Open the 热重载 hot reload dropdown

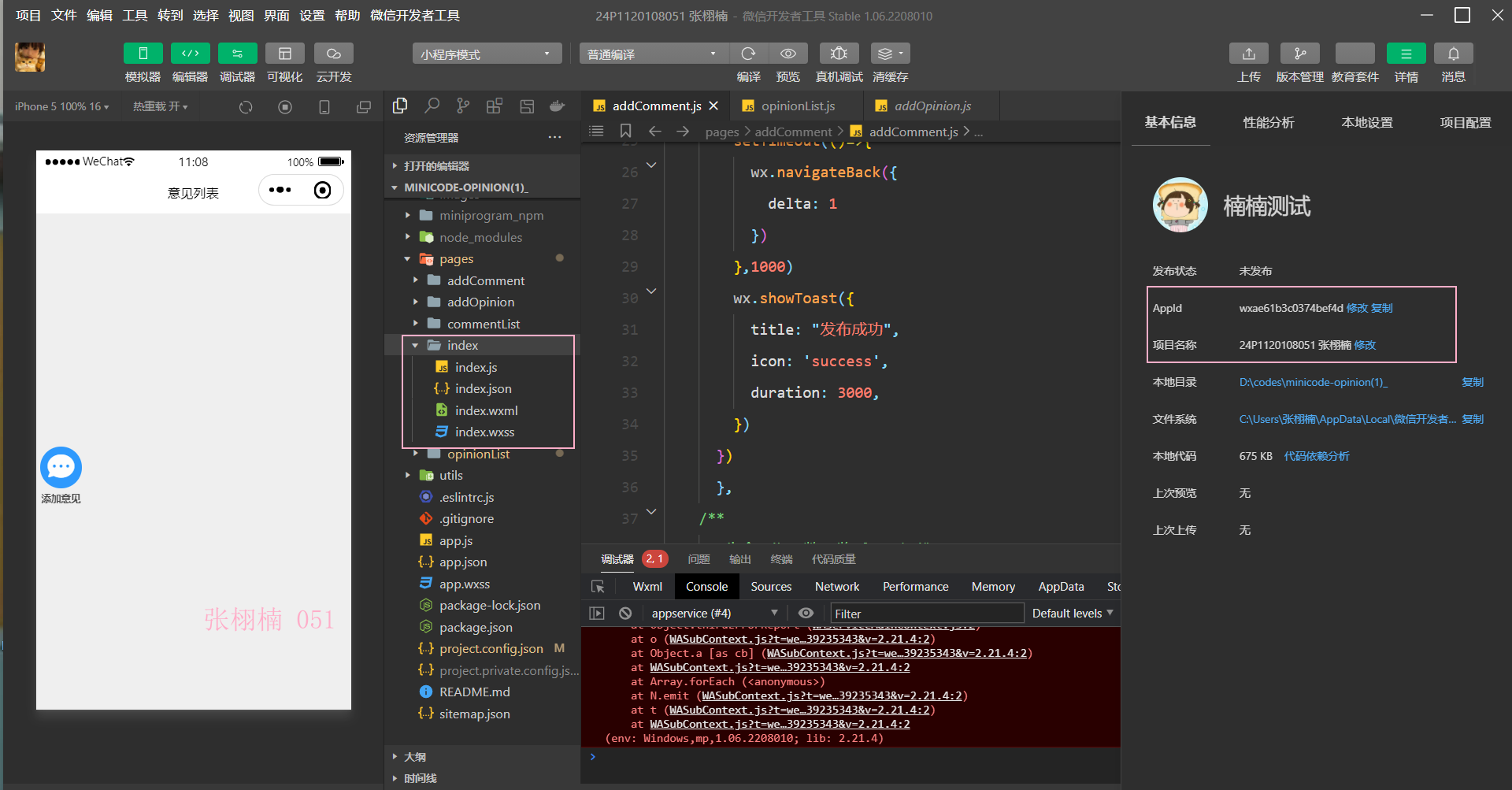pos(160,106)
